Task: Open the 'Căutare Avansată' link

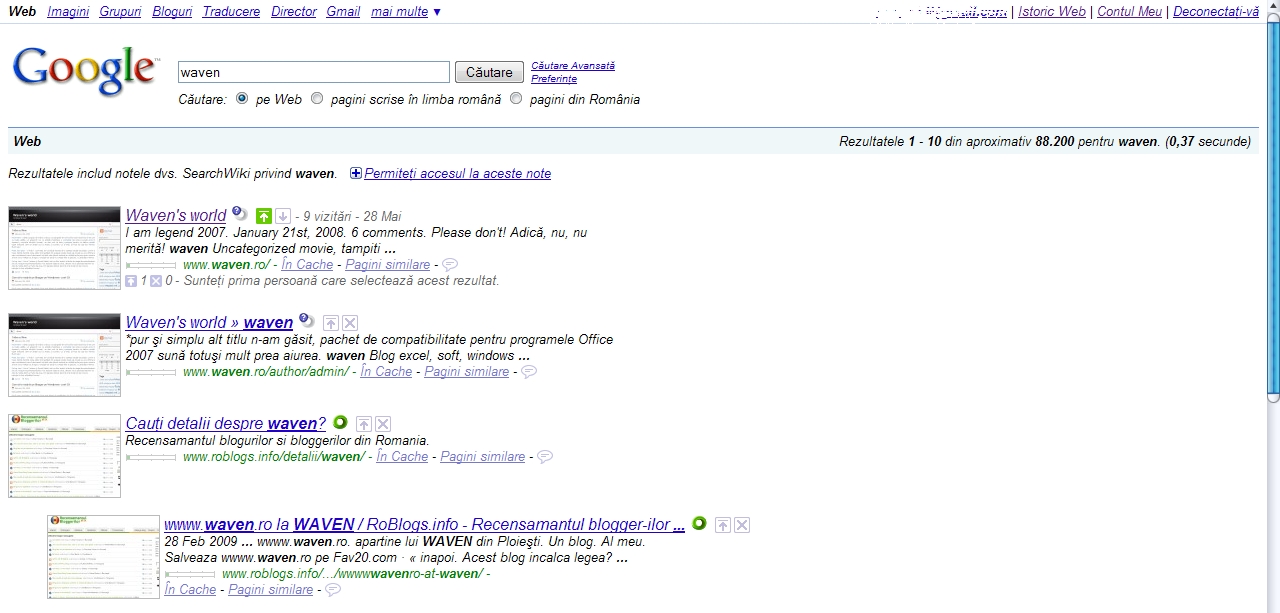Action: coord(573,66)
